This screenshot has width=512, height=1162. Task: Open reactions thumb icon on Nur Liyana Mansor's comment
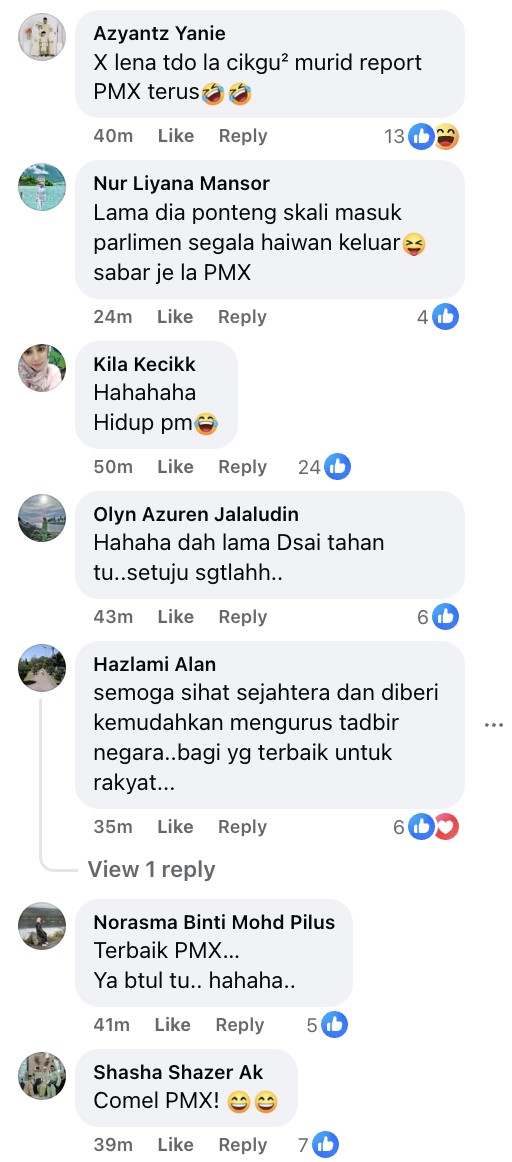445,317
